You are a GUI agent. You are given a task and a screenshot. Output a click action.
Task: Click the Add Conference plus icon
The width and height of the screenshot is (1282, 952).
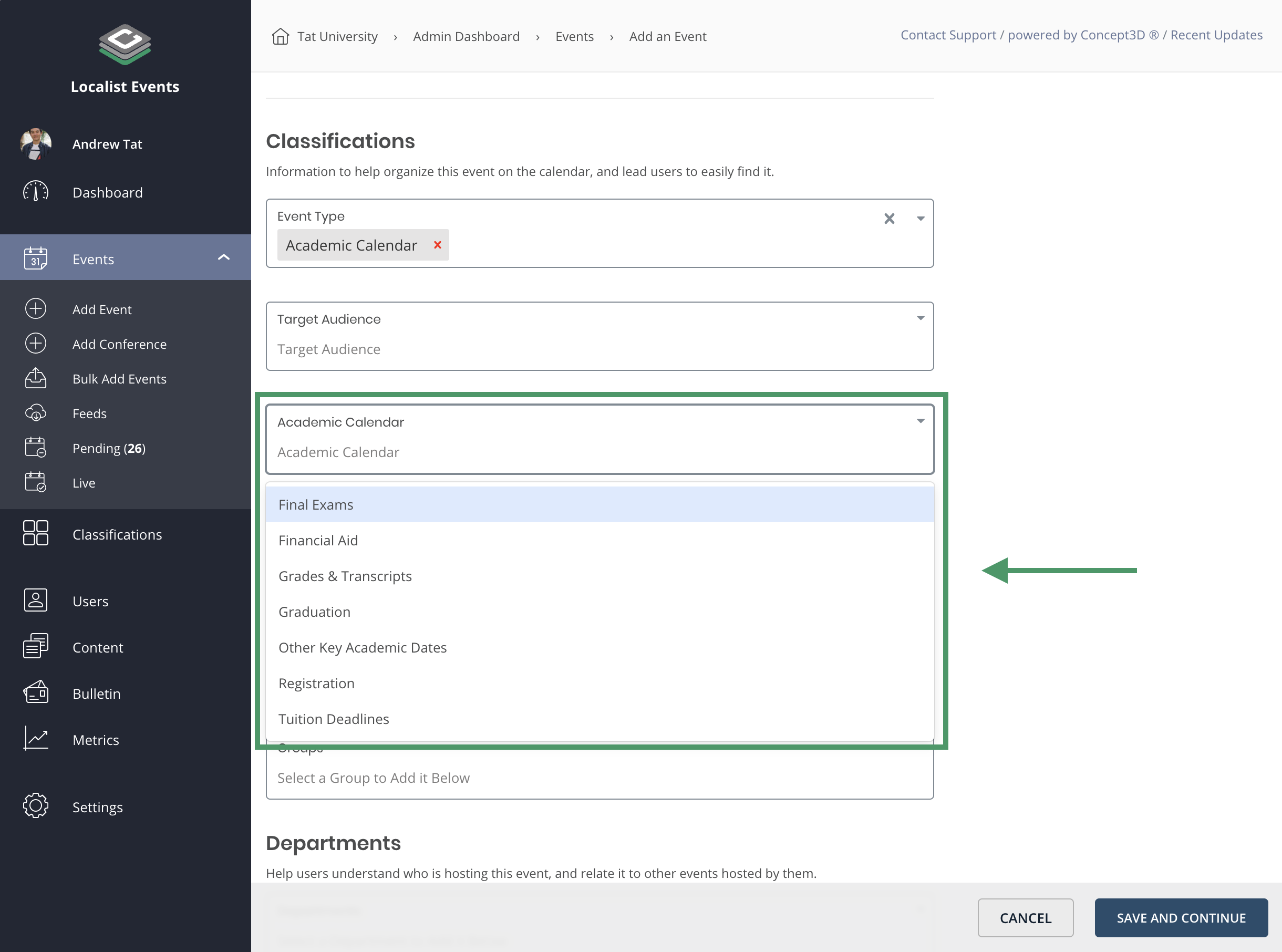pyautogui.click(x=36, y=344)
